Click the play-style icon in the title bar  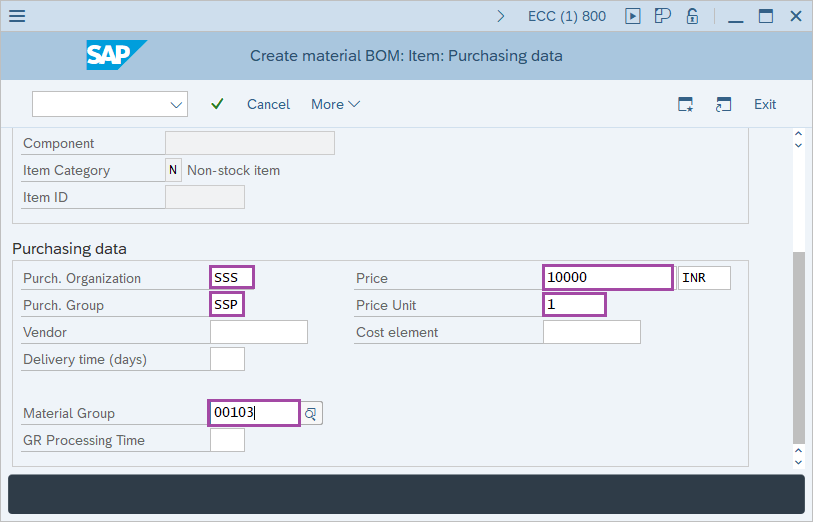pos(632,16)
